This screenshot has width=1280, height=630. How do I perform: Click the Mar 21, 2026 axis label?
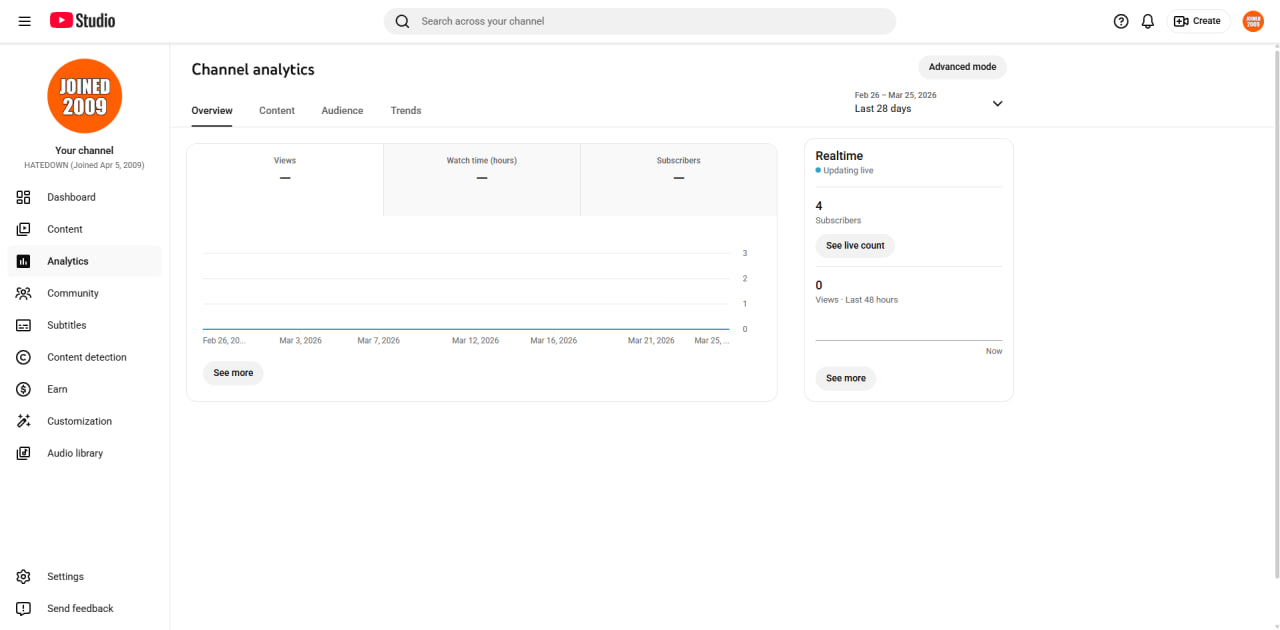pyautogui.click(x=651, y=341)
